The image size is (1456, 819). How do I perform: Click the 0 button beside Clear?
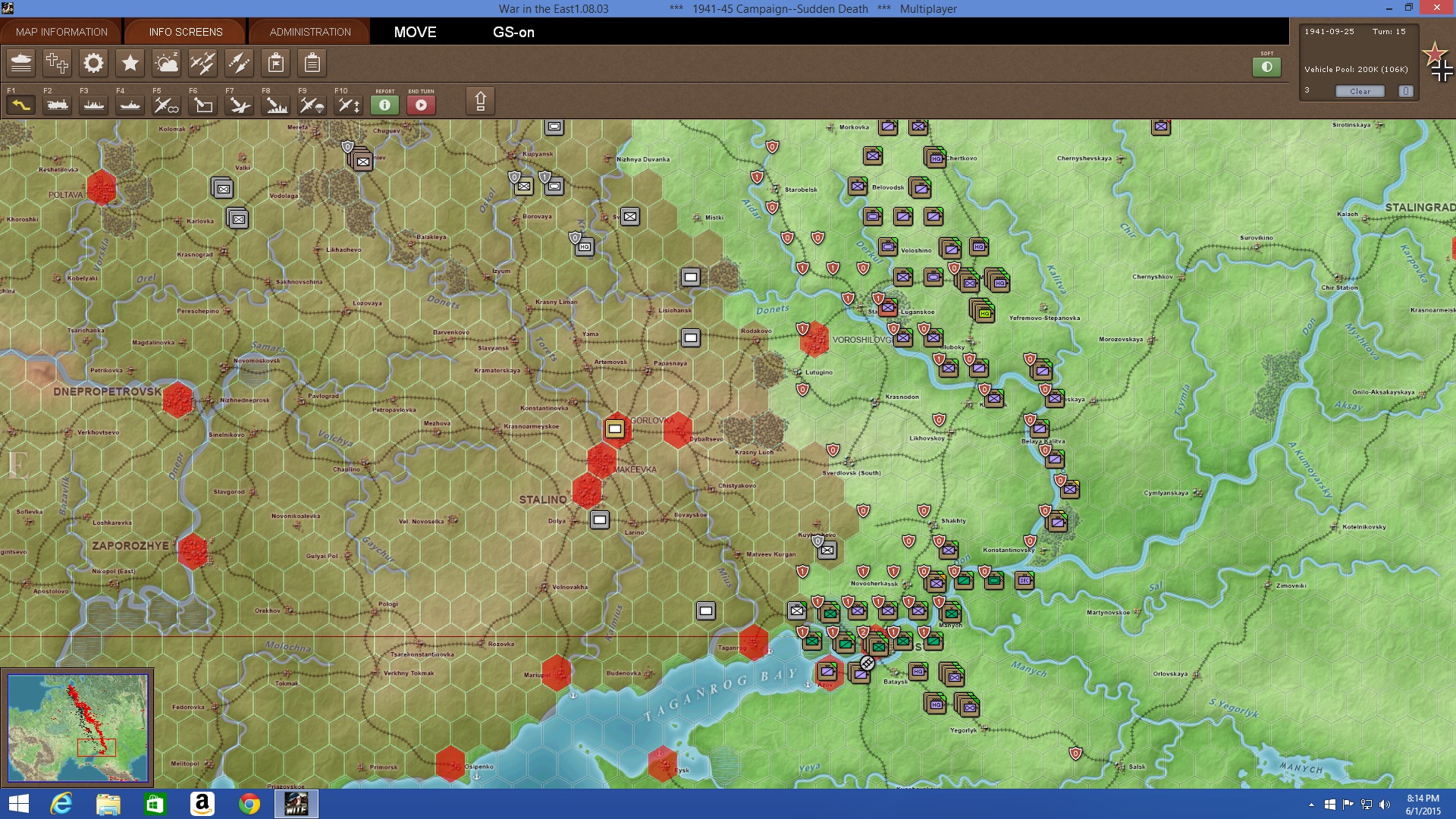pos(1405,91)
